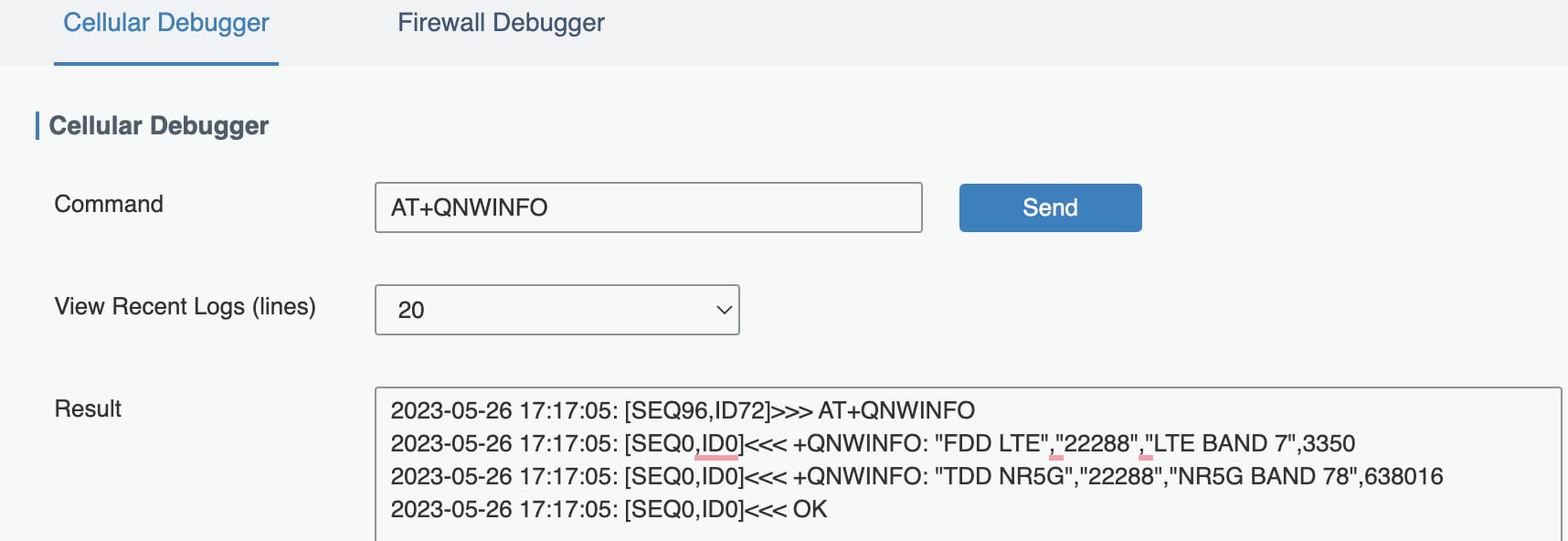Place the cursor in the Result log area
This screenshot has width=1568, height=541.
click(x=967, y=463)
